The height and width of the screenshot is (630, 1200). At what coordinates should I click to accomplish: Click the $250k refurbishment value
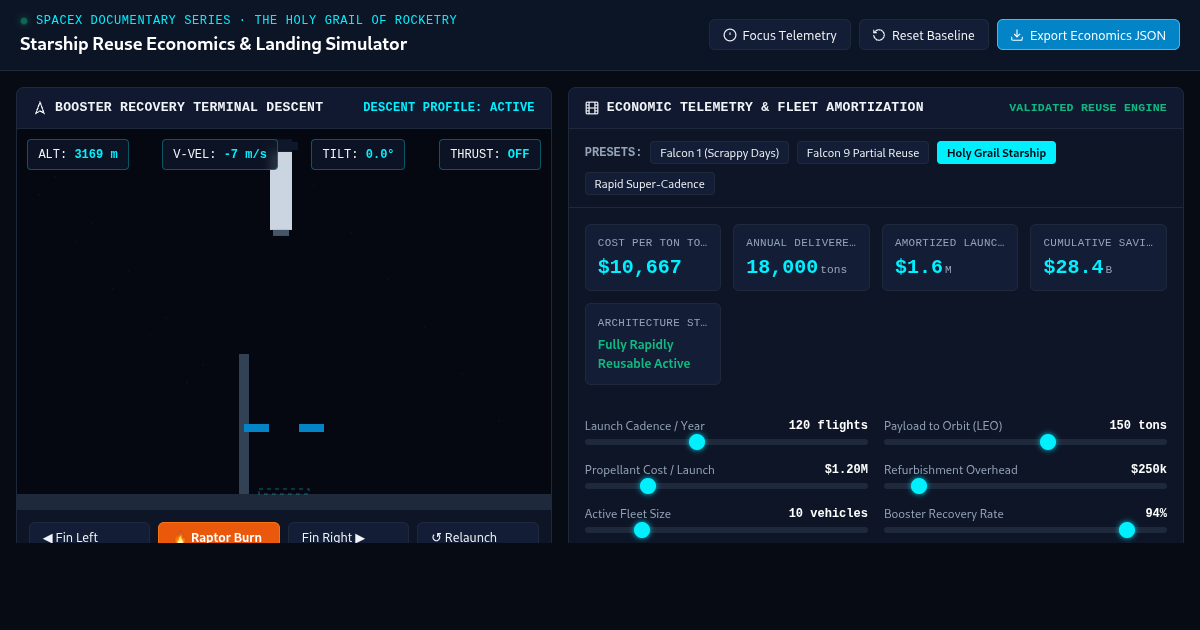(1149, 469)
